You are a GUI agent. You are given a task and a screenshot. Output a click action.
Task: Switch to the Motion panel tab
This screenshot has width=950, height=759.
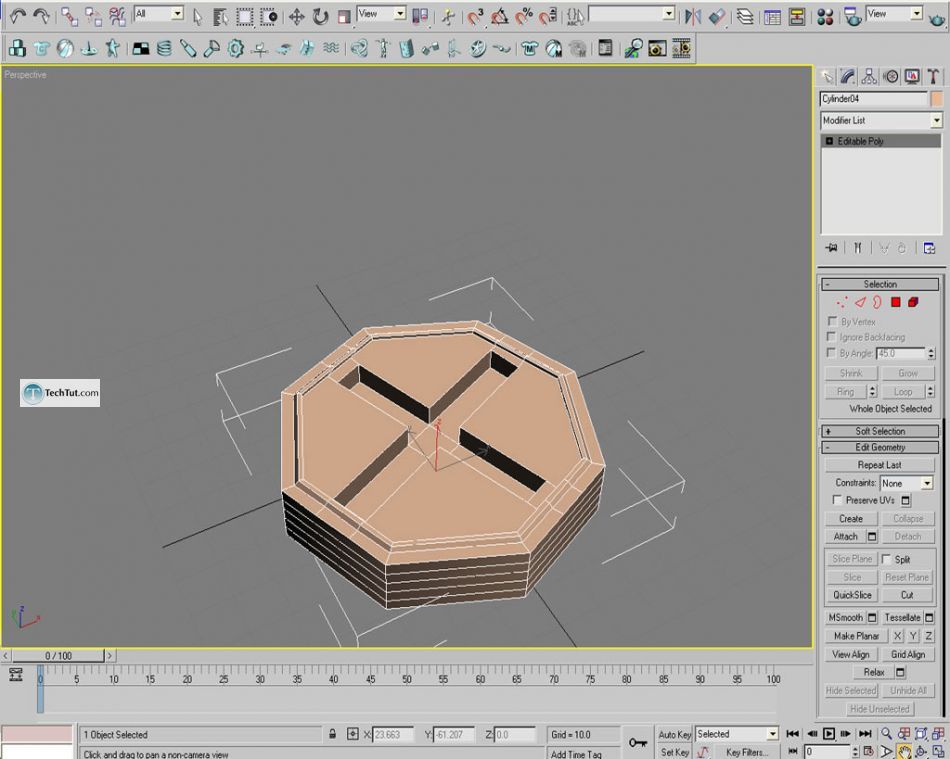891,76
